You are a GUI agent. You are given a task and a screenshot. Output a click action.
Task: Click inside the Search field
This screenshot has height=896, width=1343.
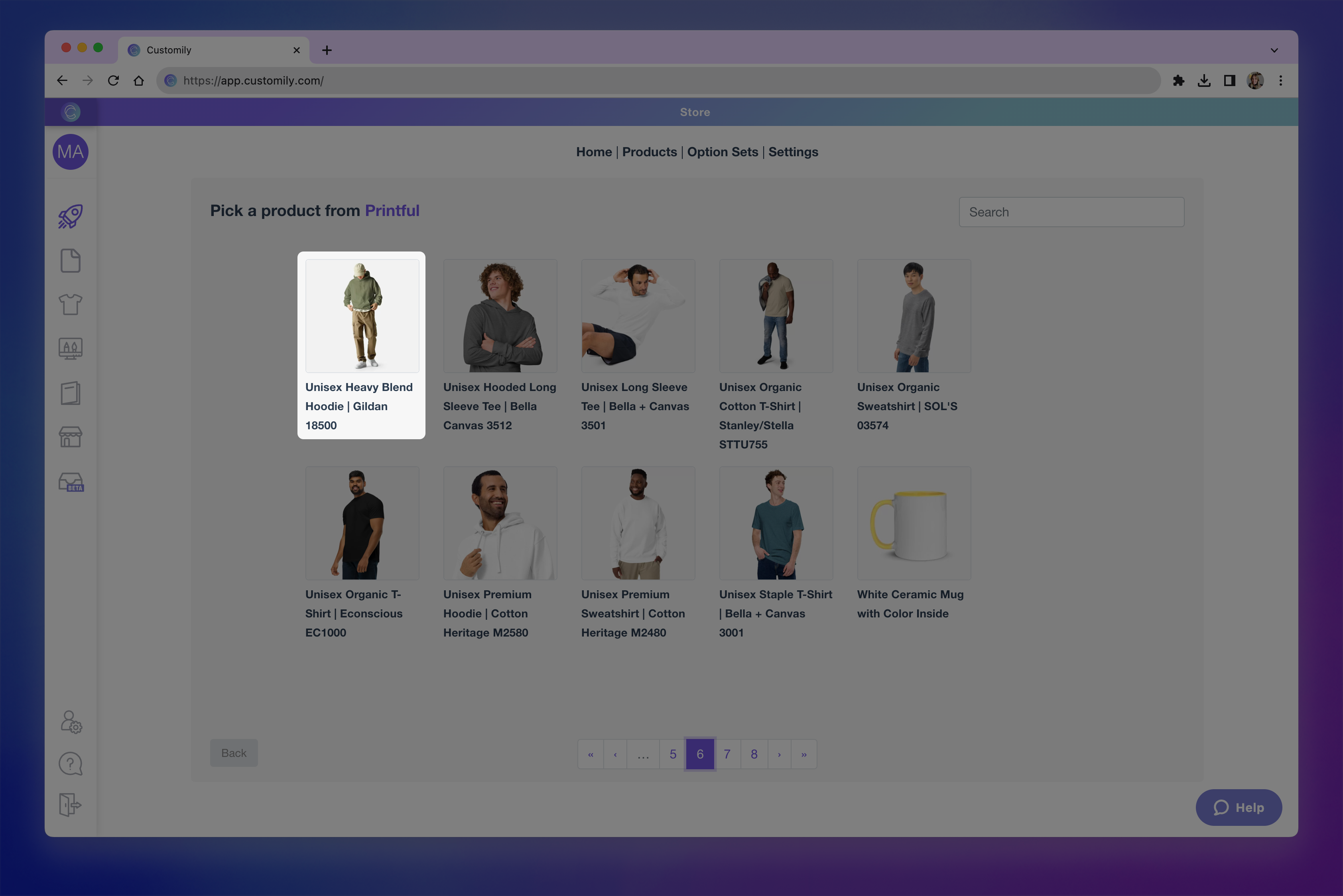point(1071,212)
